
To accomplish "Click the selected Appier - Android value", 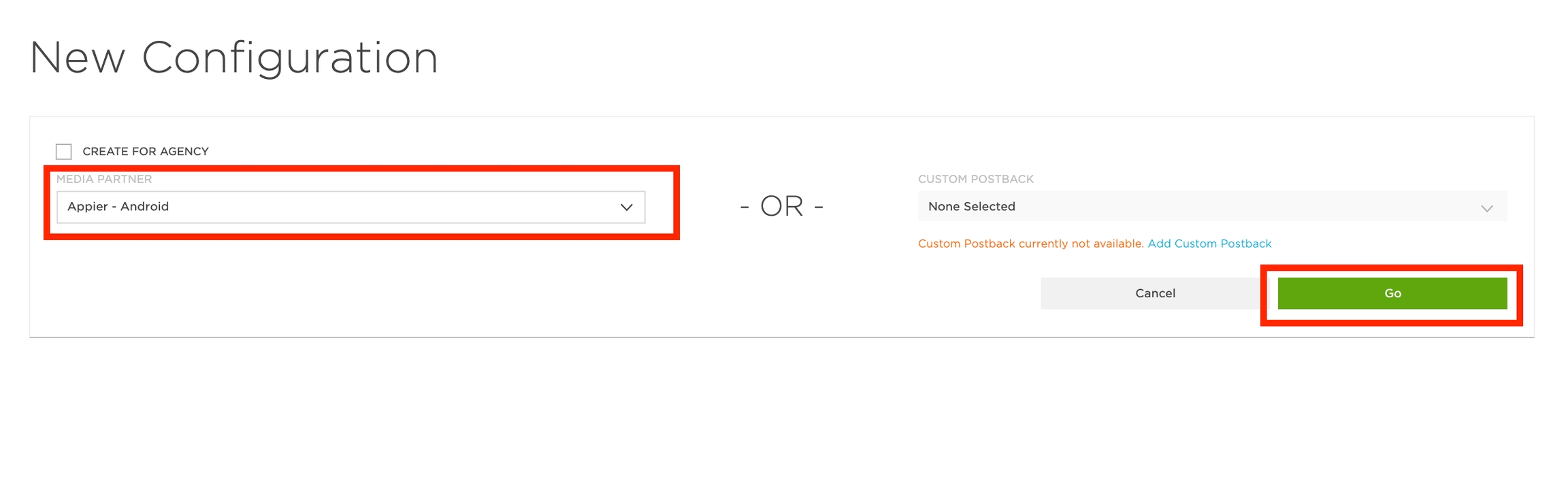I will pos(118,207).
